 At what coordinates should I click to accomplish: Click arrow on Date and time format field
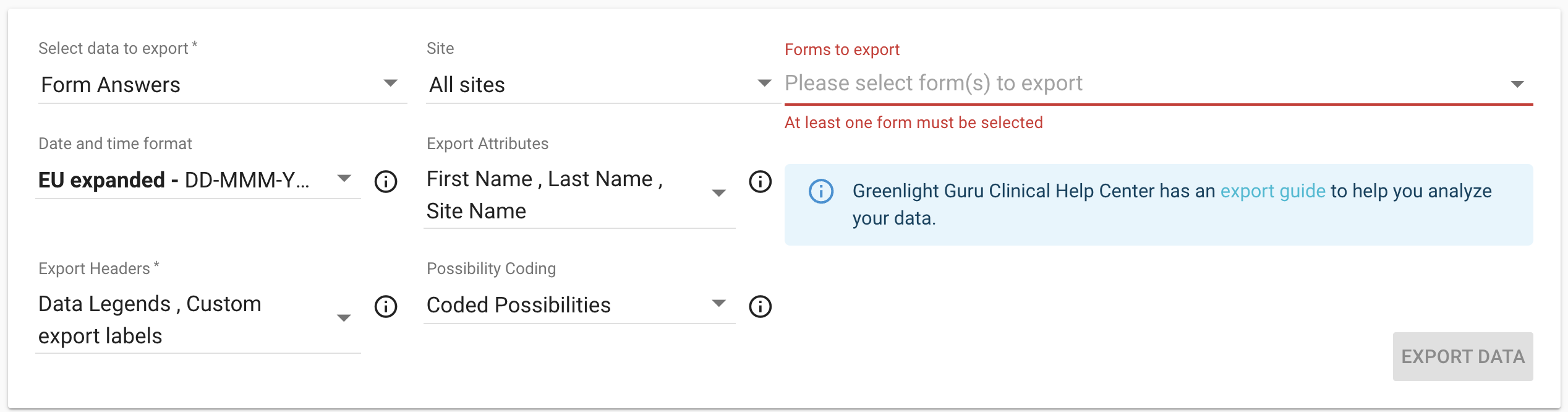[344, 179]
